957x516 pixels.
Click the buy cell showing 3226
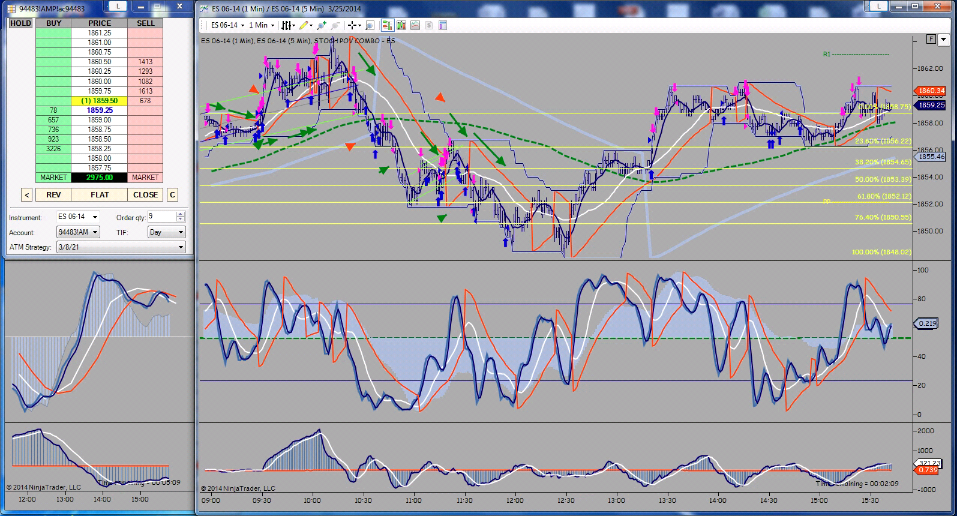tap(54, 148)
